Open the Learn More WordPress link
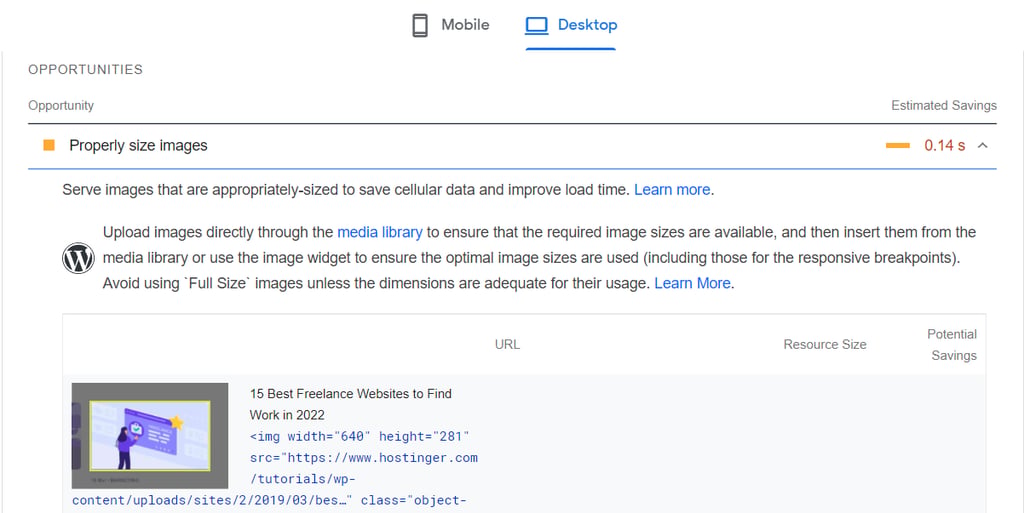Image resolution: width=1024 pixels, height=513 pixels. pyautogui.click(x=692, y=283)
